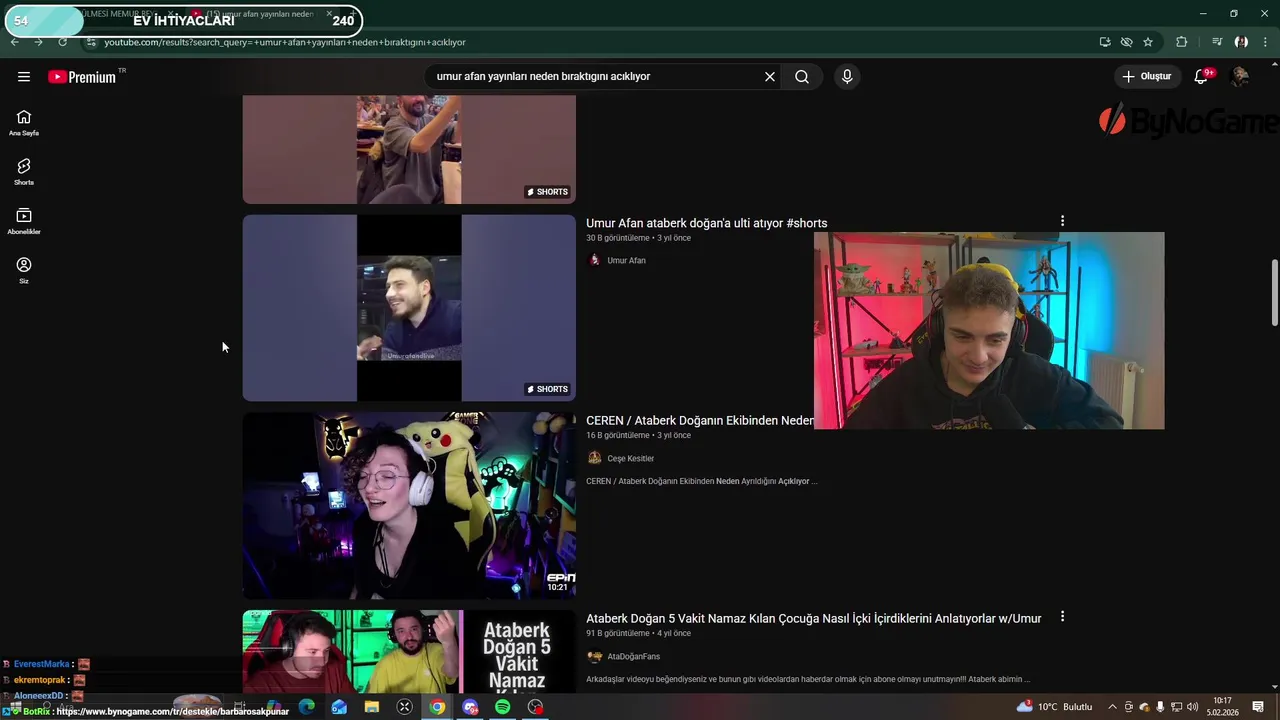Open the Ataberk Doğan 5 Vakit Namaz thumbnail

click(x=409, y=651)
